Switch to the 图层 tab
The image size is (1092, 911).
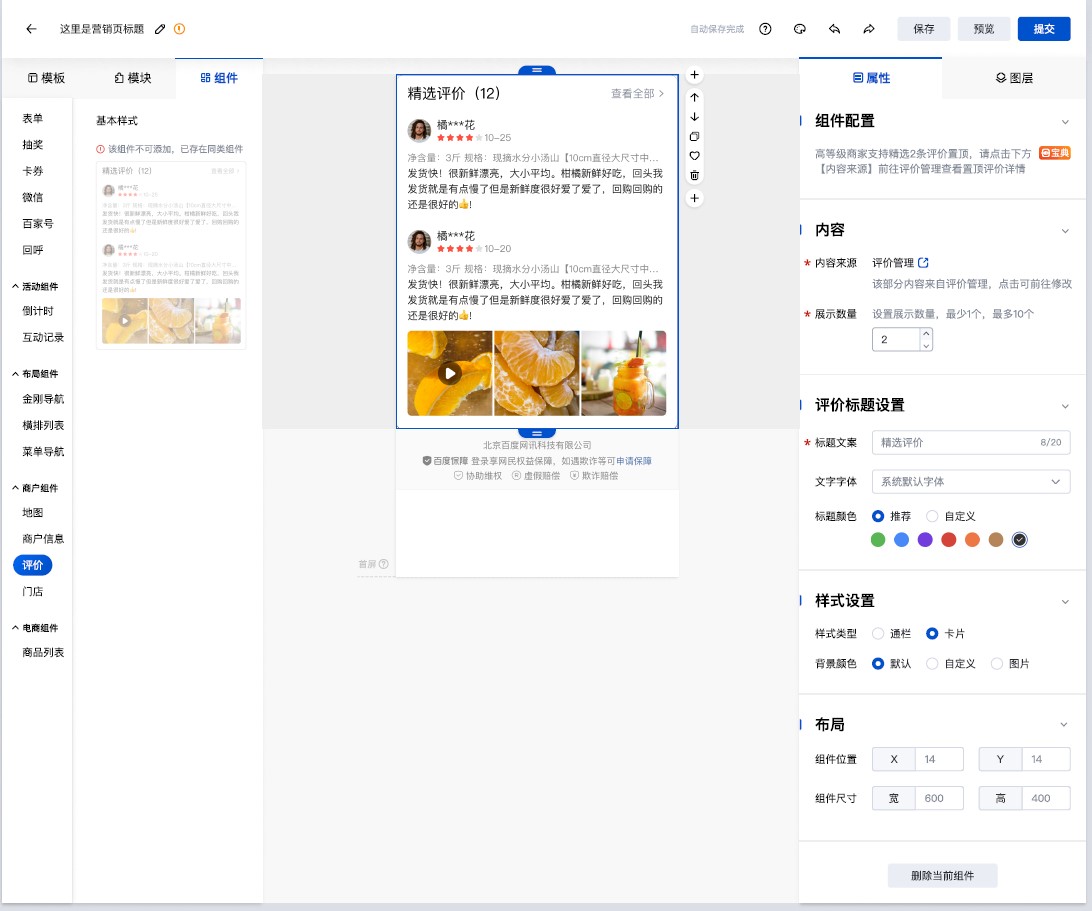[x=1014, y=78]
